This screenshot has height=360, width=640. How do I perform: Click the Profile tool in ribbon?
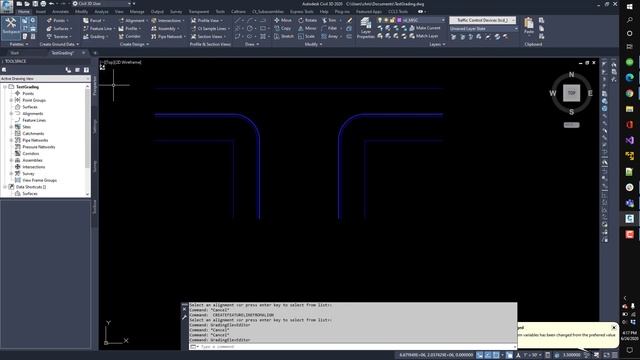click(x=129, y=29)
